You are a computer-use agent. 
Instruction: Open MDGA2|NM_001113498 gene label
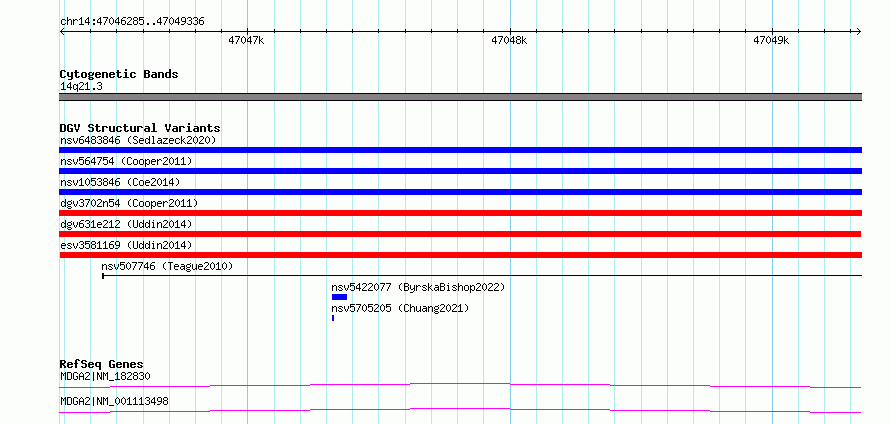[114, 402]
